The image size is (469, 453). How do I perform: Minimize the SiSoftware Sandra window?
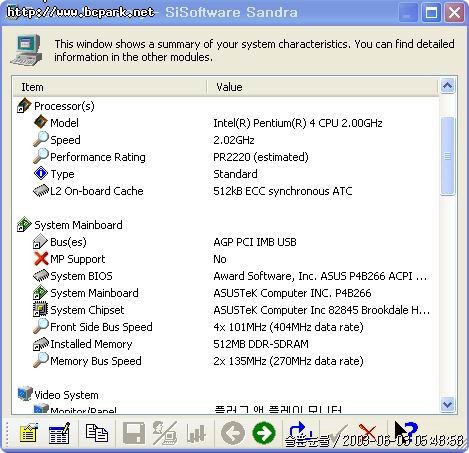click(407, 13)
